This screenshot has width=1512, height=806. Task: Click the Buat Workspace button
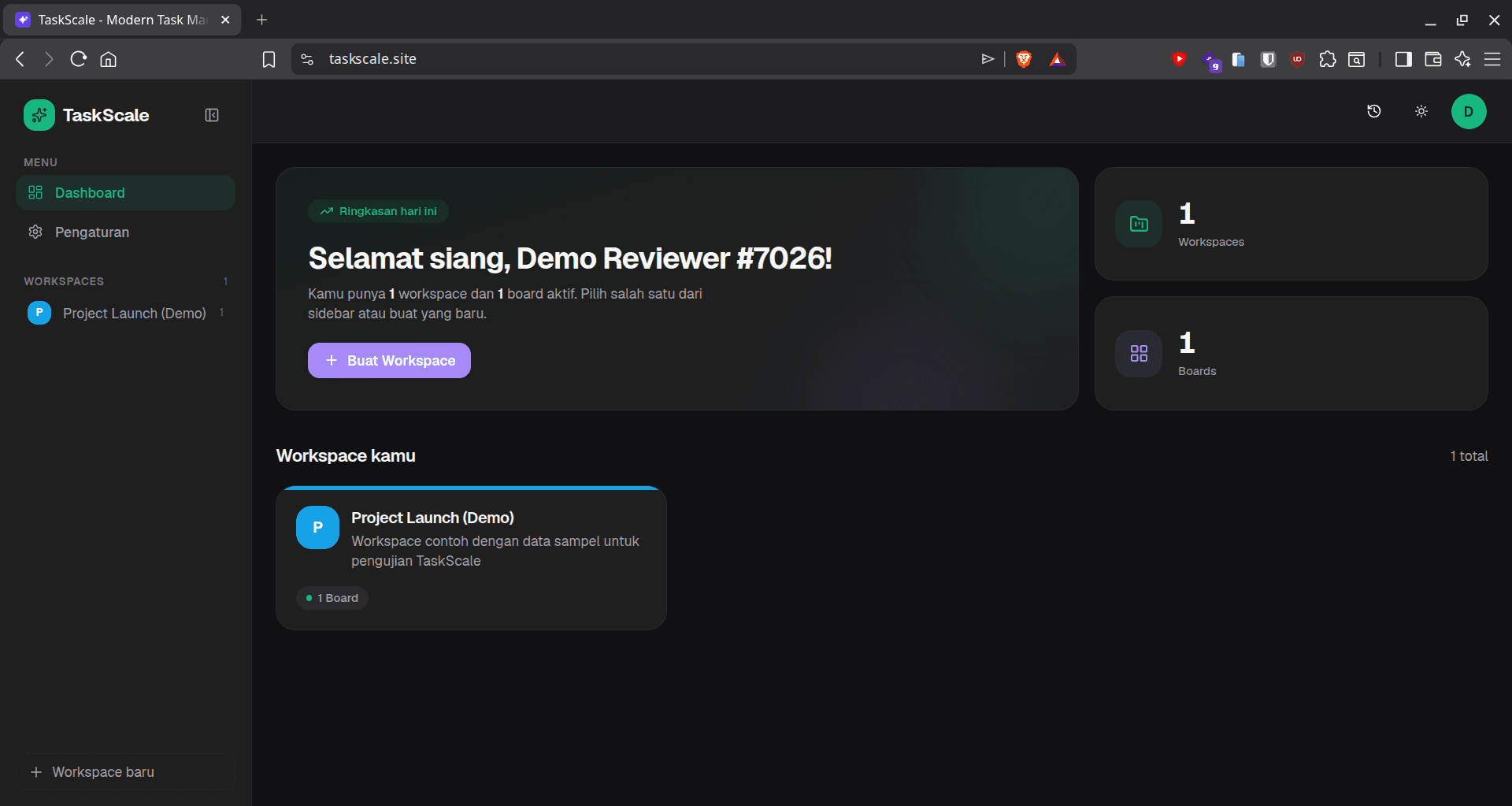389,360
